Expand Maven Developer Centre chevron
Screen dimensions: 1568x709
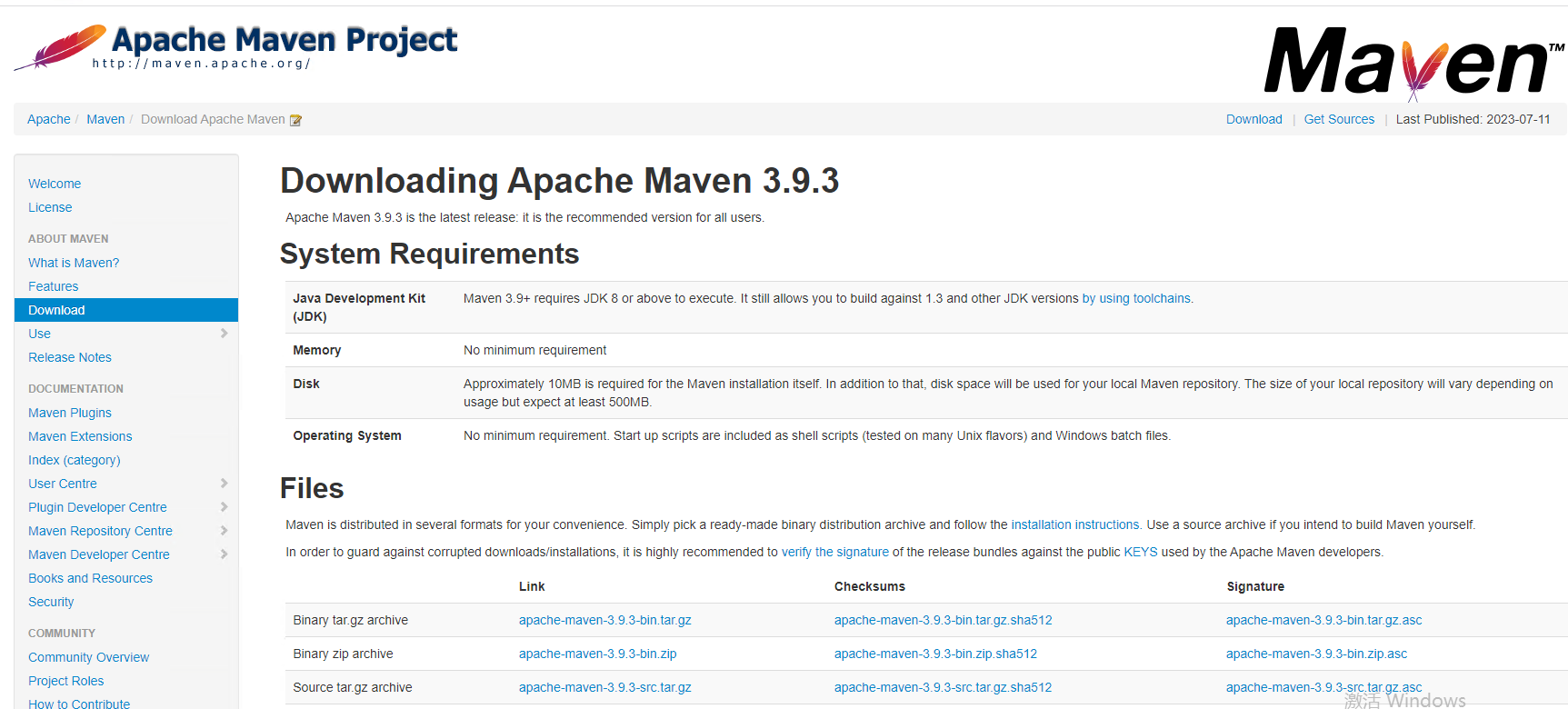click(x=224, y=554)
